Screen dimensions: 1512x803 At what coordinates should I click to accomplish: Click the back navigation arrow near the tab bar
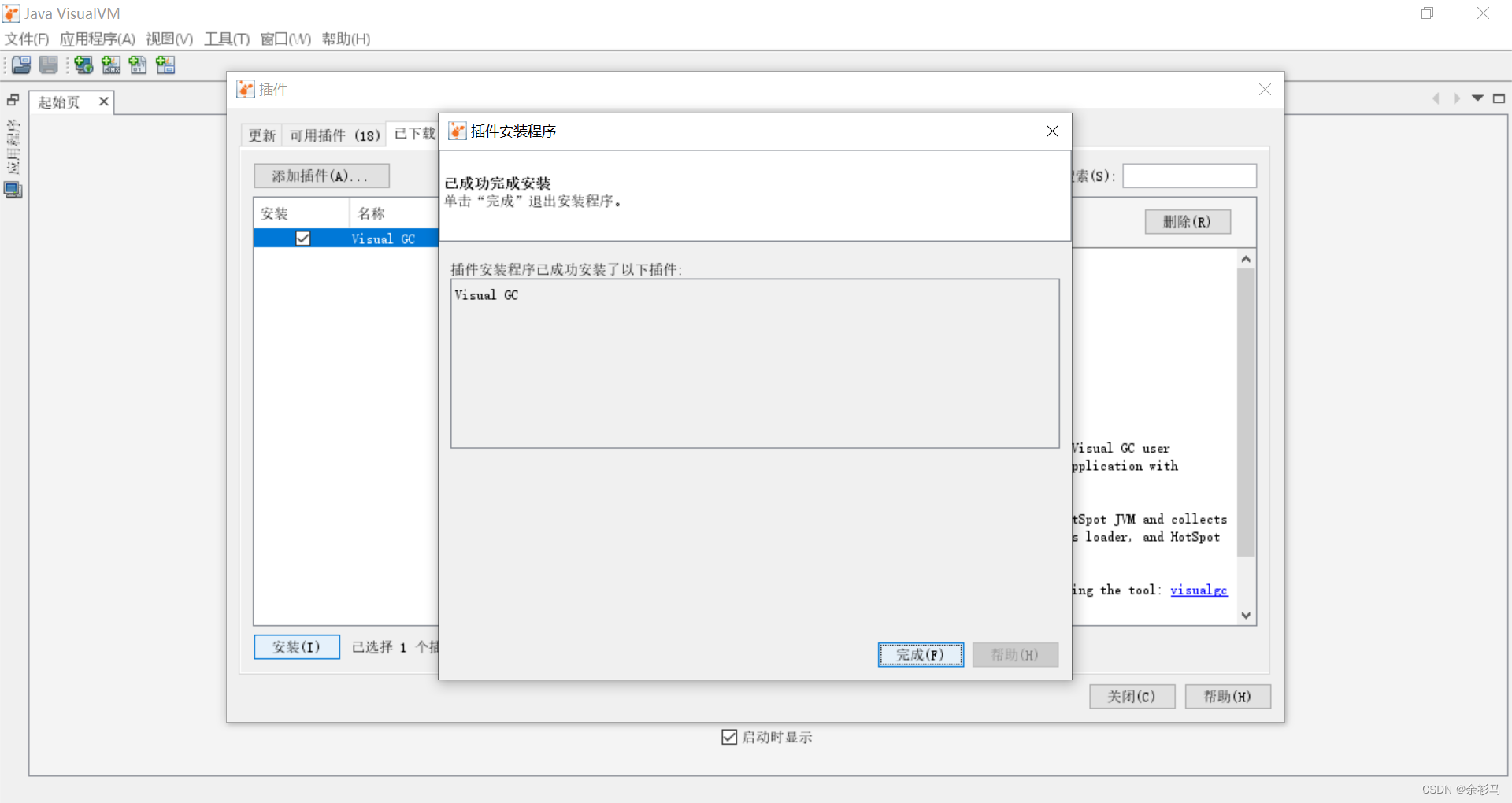(x=1435, y=98)
